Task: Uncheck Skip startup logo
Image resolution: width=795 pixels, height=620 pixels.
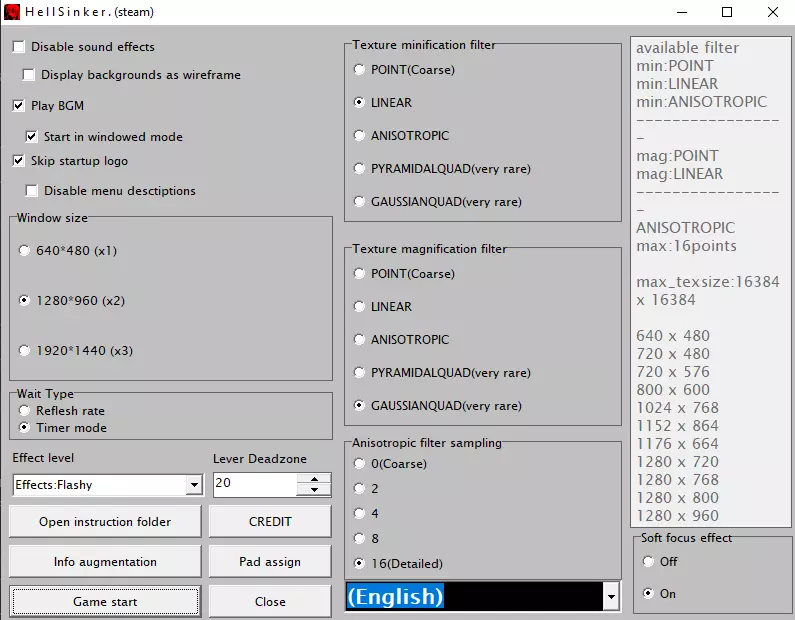Action: pos(18,161)
